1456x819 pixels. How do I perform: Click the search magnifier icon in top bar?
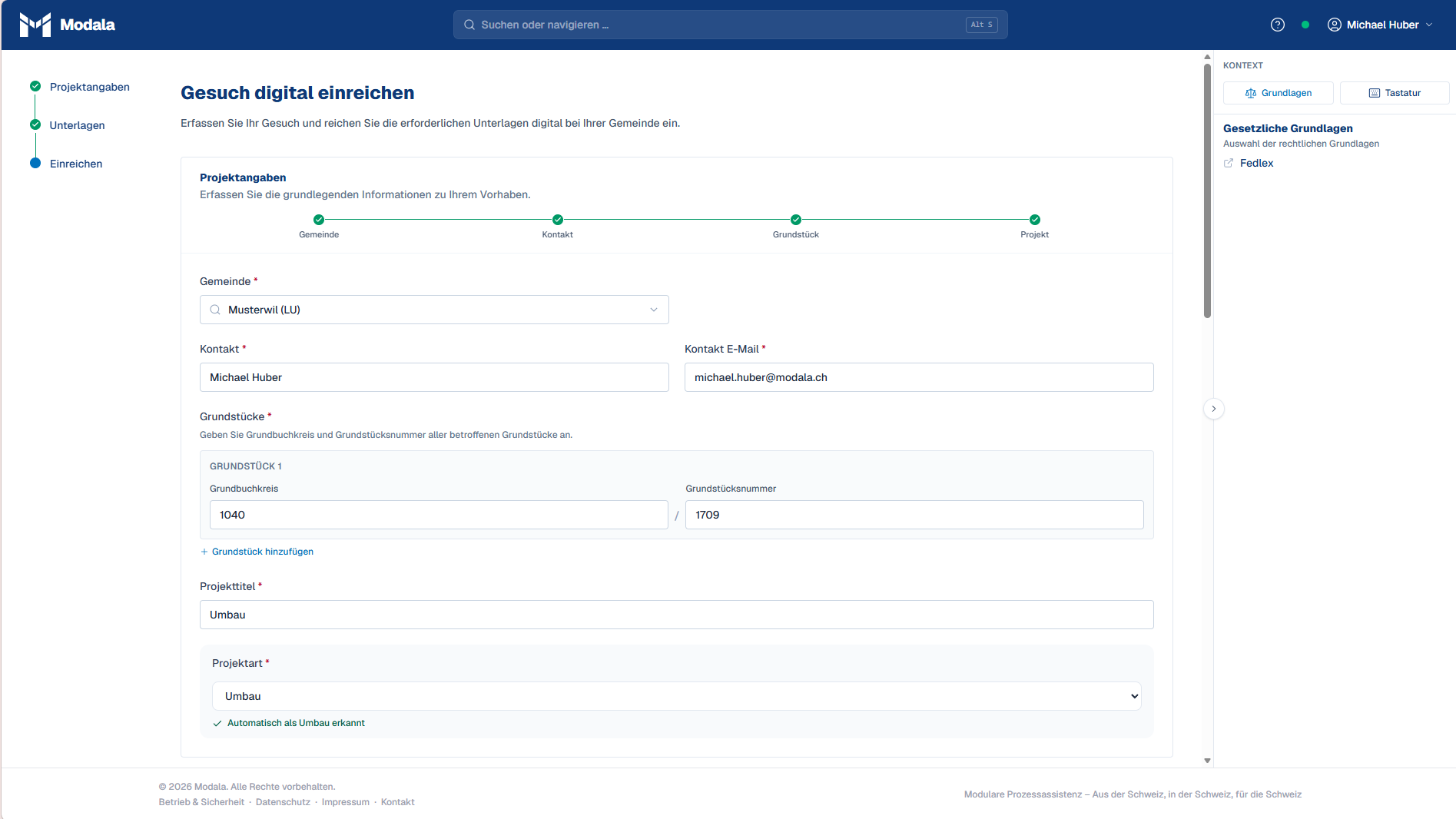[x=469, y=25]
